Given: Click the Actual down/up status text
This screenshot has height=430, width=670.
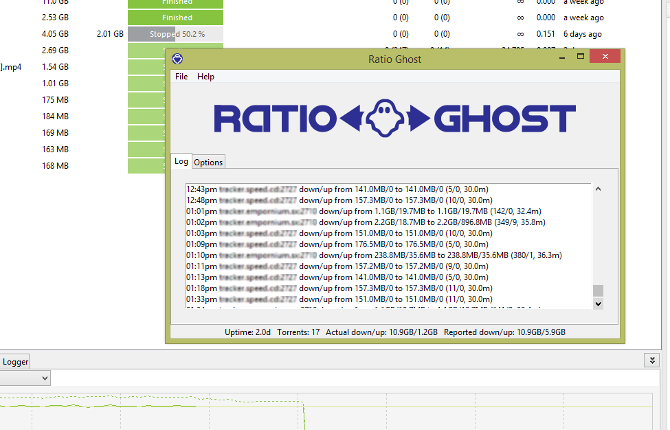Looking at the screenshot, I should coord(382,332).
